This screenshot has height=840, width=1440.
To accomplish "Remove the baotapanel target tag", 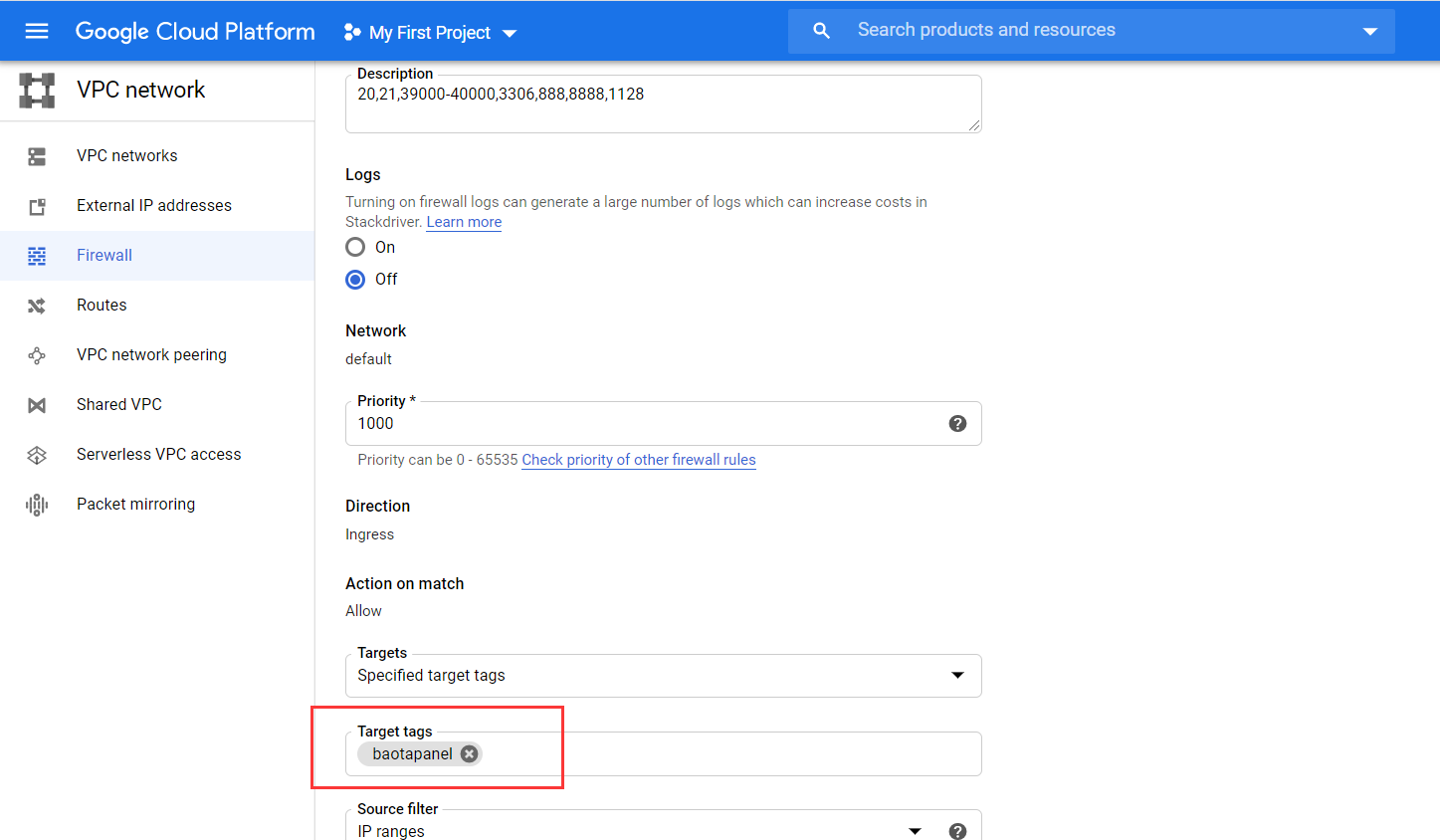I will (x=469, y=754).
